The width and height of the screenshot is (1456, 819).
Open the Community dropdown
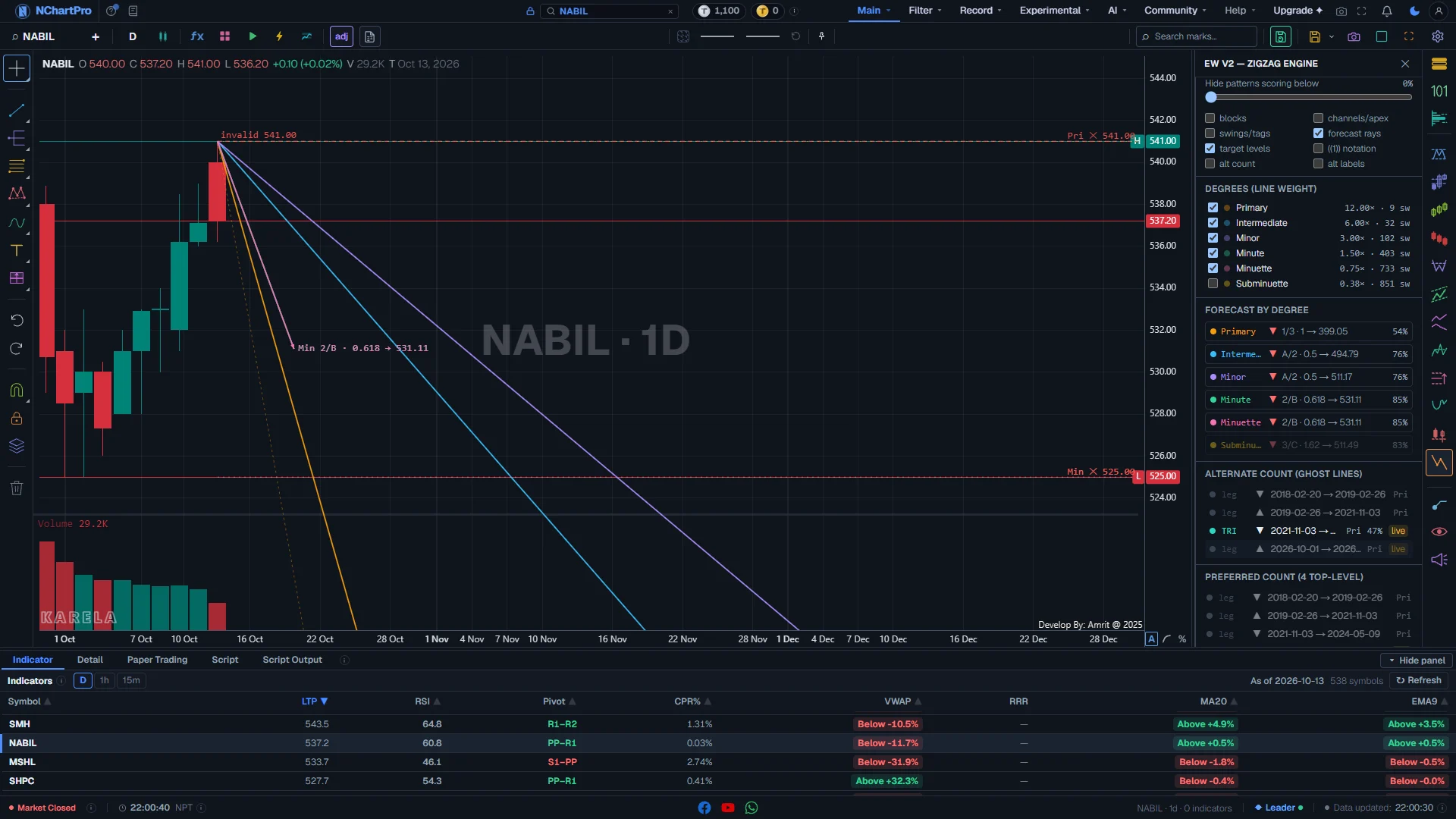(1175, 11)
